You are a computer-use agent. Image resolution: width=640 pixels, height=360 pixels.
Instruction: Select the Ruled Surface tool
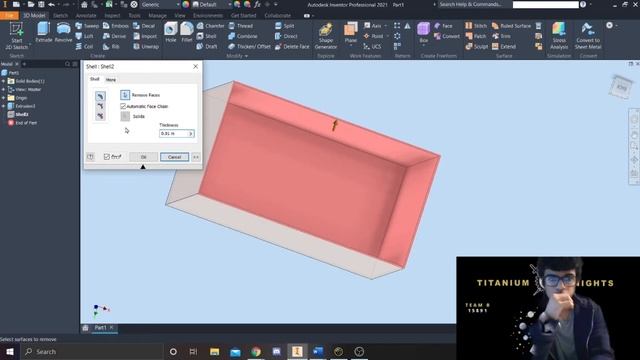tap(511, 26)
